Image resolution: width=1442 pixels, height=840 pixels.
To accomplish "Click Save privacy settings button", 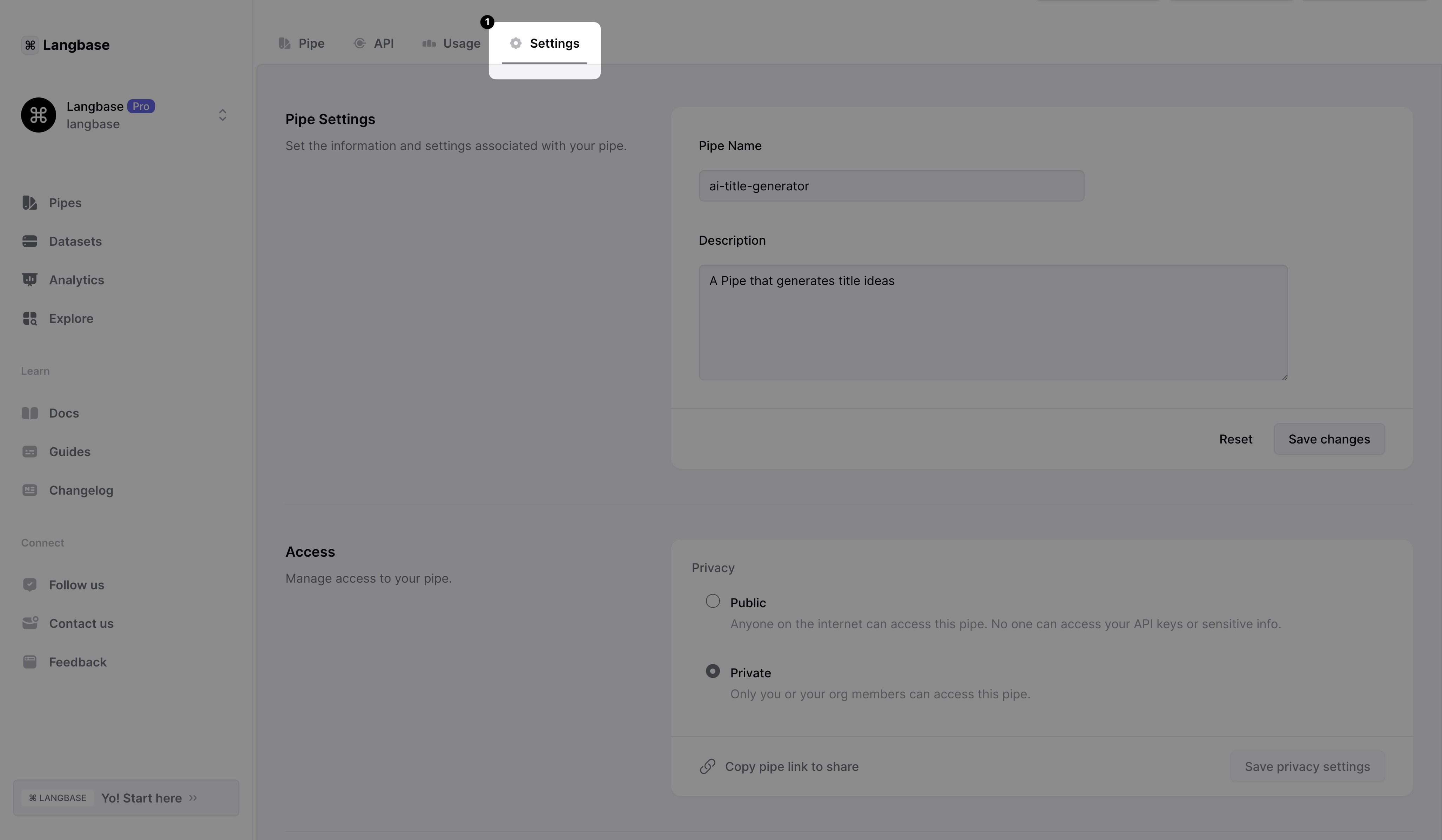I will coord(1307,767).
